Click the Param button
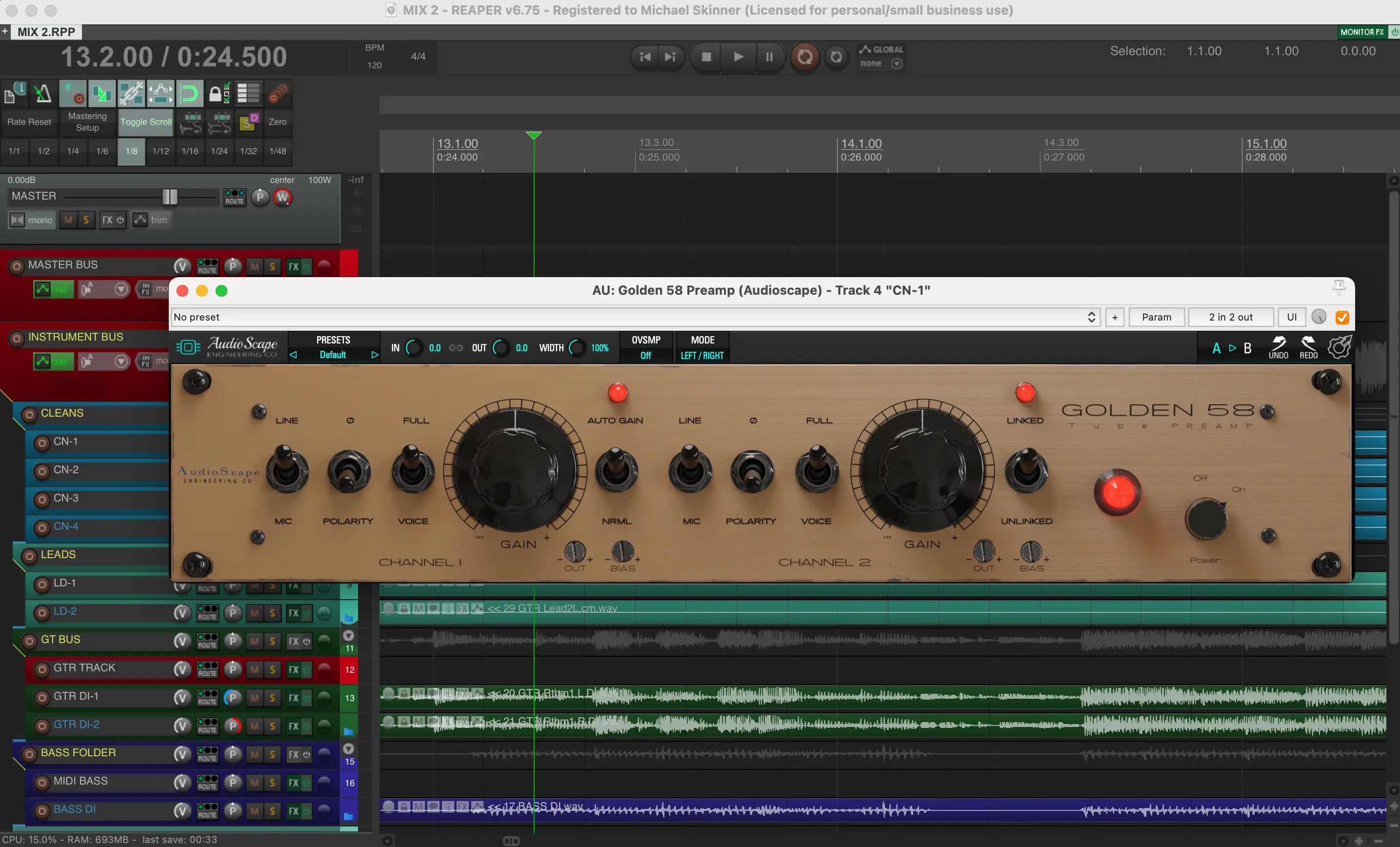This screenshot has width=1400, height=847. coord(1157,317)
